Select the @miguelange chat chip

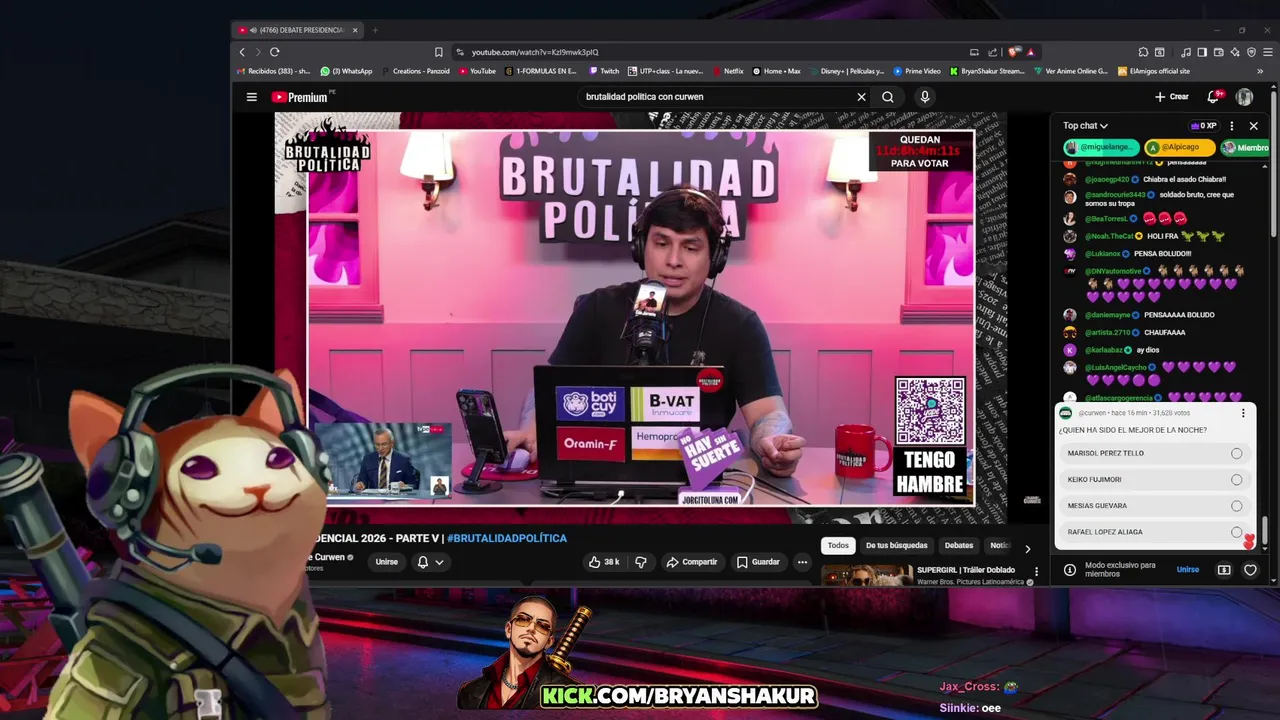tap(1101, 147)
